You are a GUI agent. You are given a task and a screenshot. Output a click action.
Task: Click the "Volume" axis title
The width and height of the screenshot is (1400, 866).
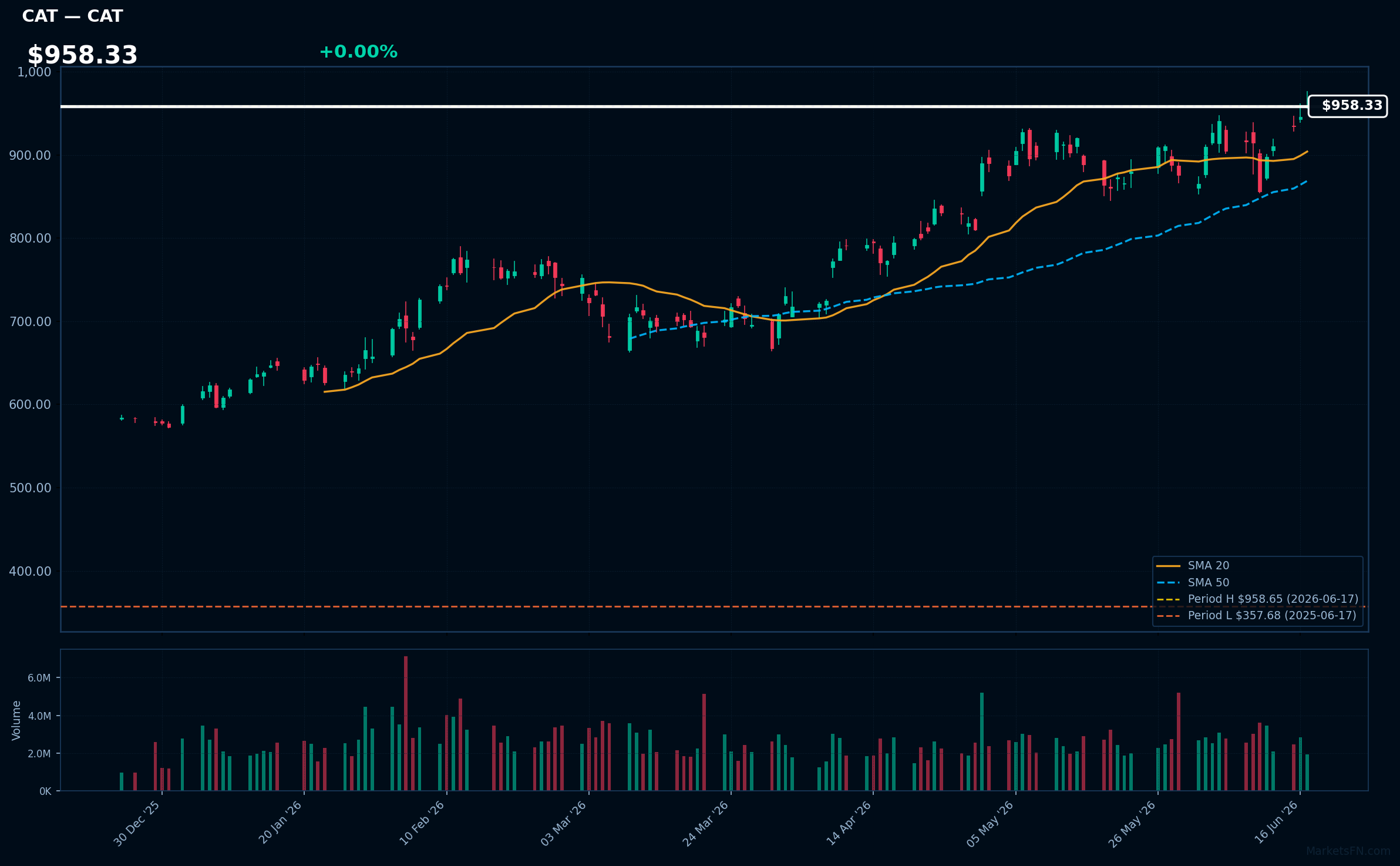[x=16, y=720]
